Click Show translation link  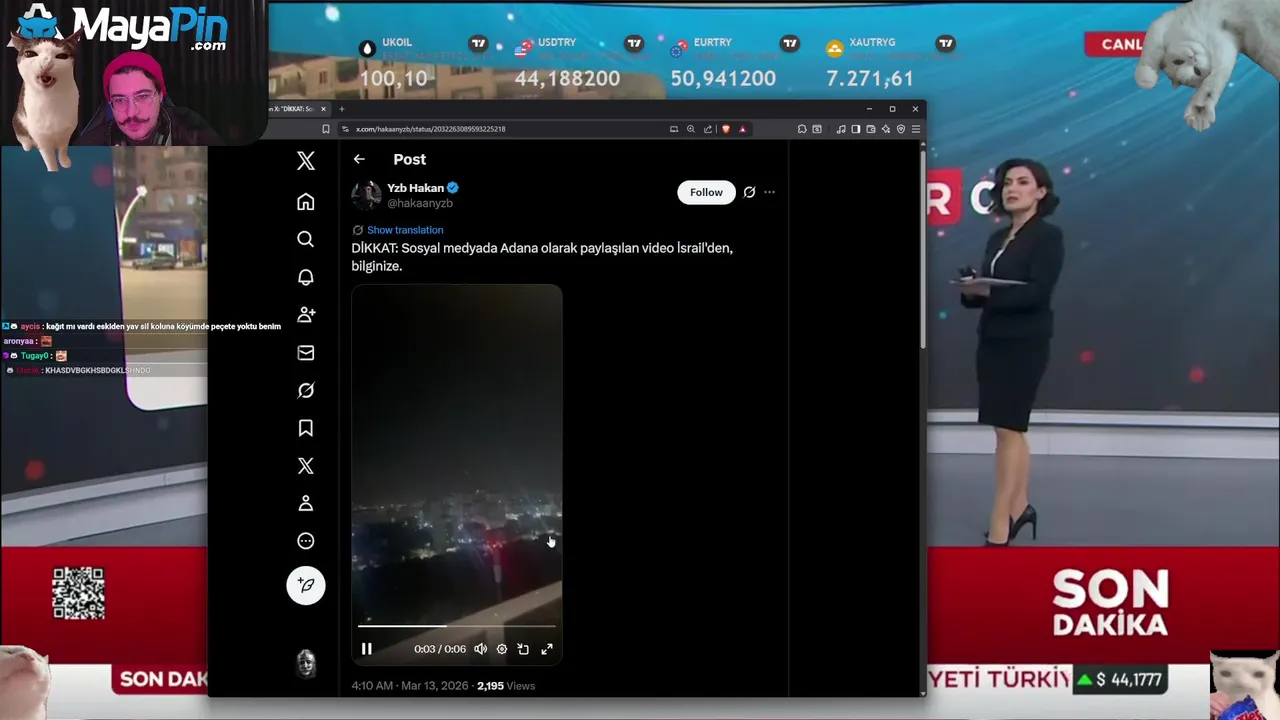[405, 230]
